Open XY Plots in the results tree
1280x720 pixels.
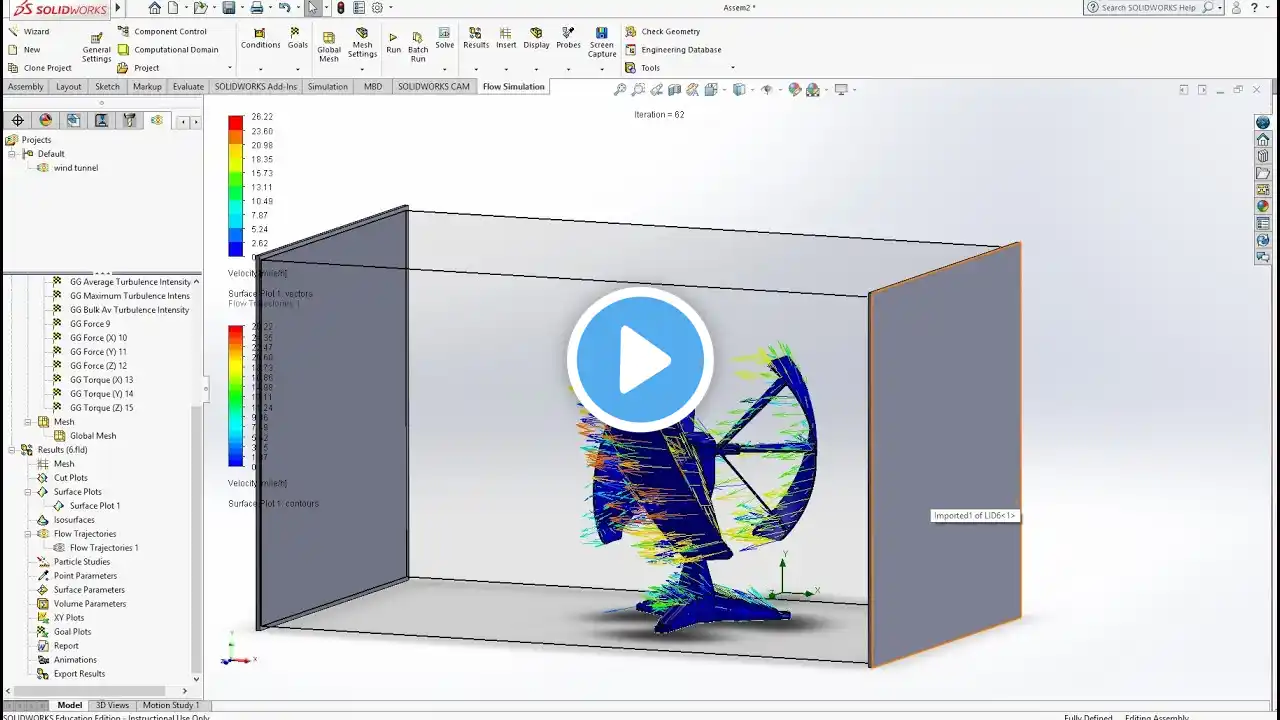coord(61,618)
